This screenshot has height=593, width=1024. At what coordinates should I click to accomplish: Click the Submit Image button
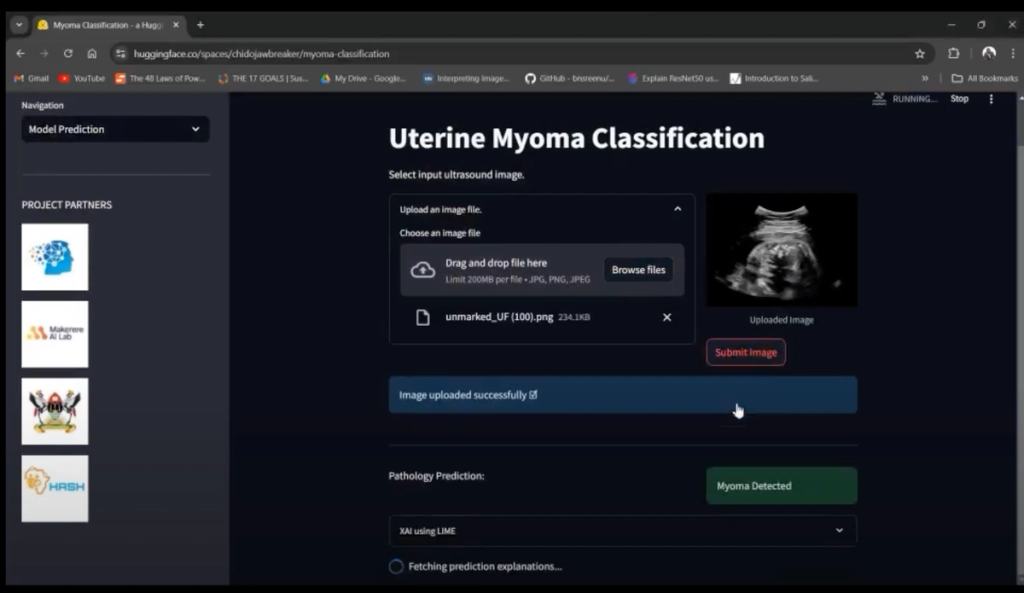click(x=746, y=352)
